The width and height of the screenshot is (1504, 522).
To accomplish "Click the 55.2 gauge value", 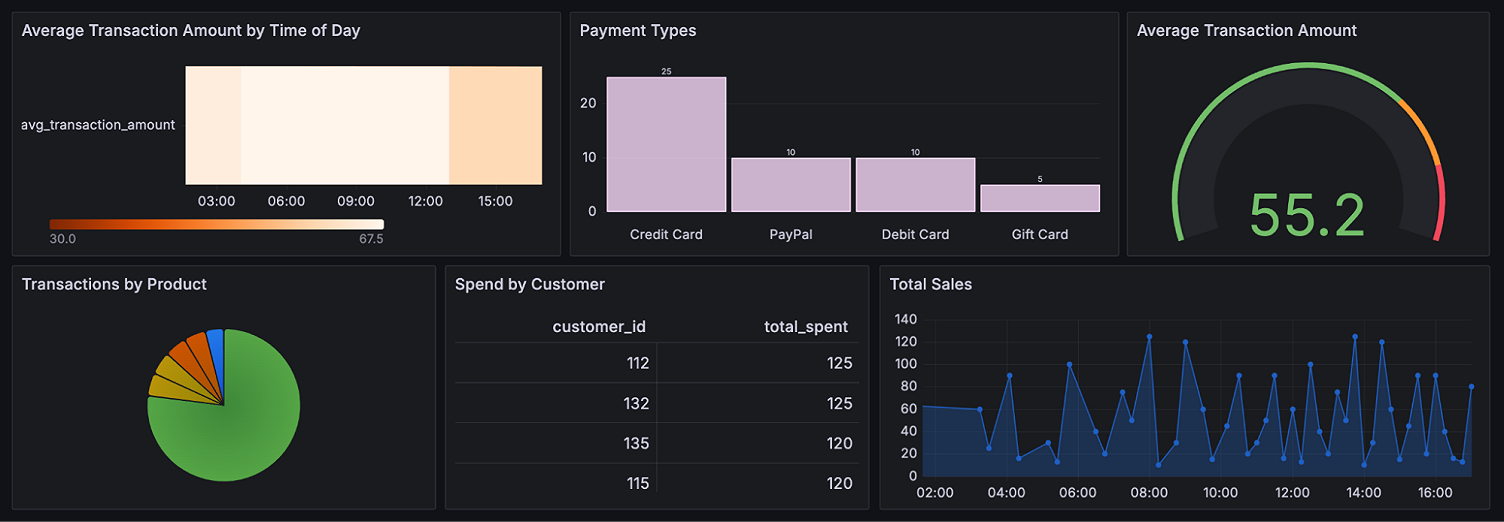I will [x=1306, y=215].
